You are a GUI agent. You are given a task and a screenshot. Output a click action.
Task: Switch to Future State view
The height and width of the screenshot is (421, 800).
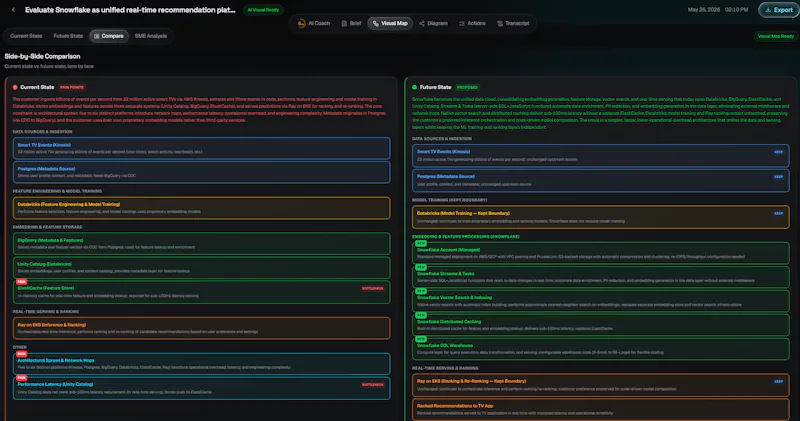tap(68, 36)
